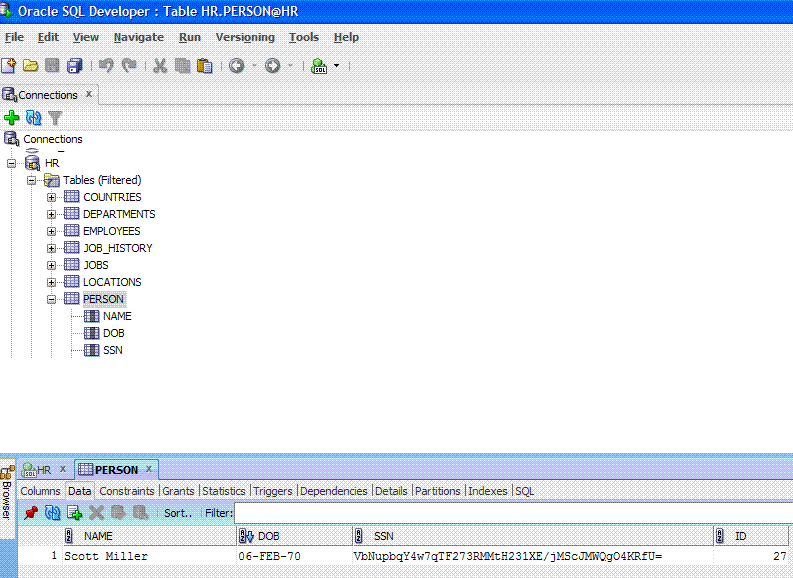This screenshot has height=578, width=793.
Task: Open the SQL Worksheet dropdown arrow
Action: point(336,66)
